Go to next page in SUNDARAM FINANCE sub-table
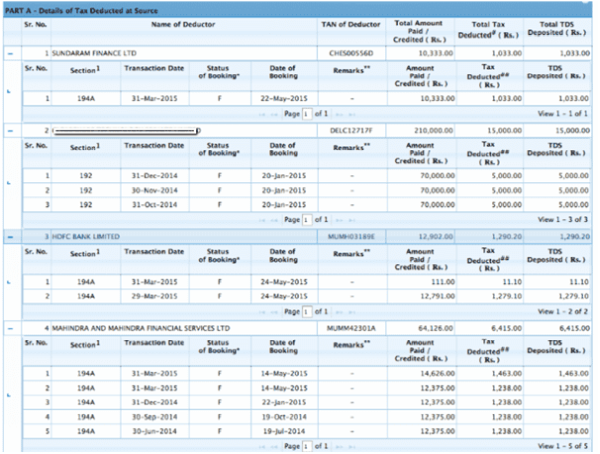The width and height of the screenshot is (600, 454). 339,114
